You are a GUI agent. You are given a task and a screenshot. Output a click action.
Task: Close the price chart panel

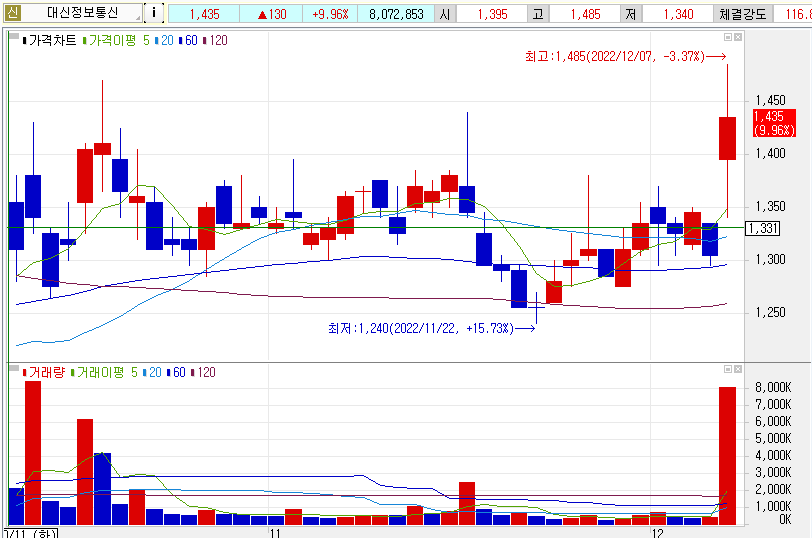tap(738, 37)
